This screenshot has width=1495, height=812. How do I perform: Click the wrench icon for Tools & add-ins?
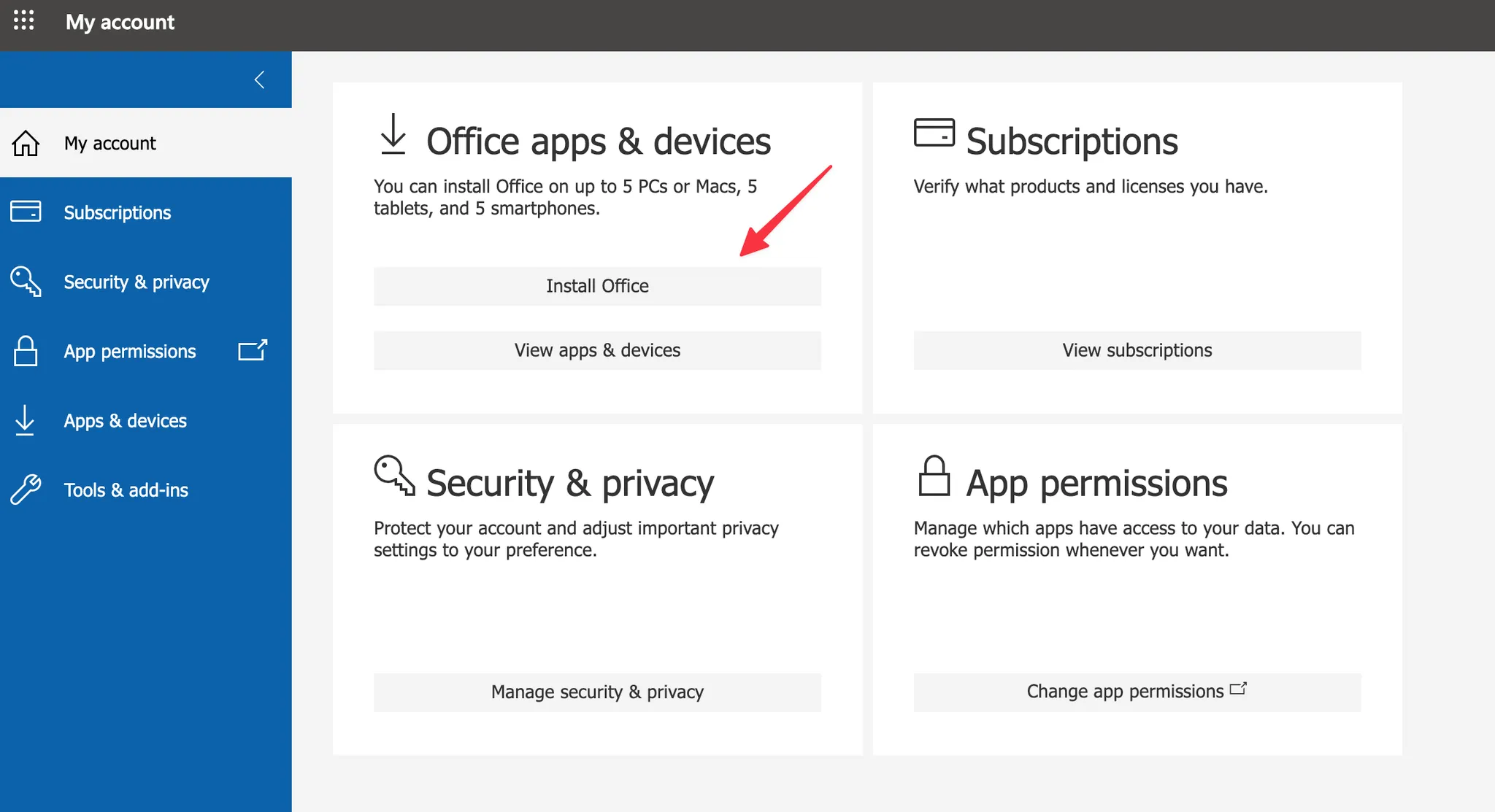[26, 490]
